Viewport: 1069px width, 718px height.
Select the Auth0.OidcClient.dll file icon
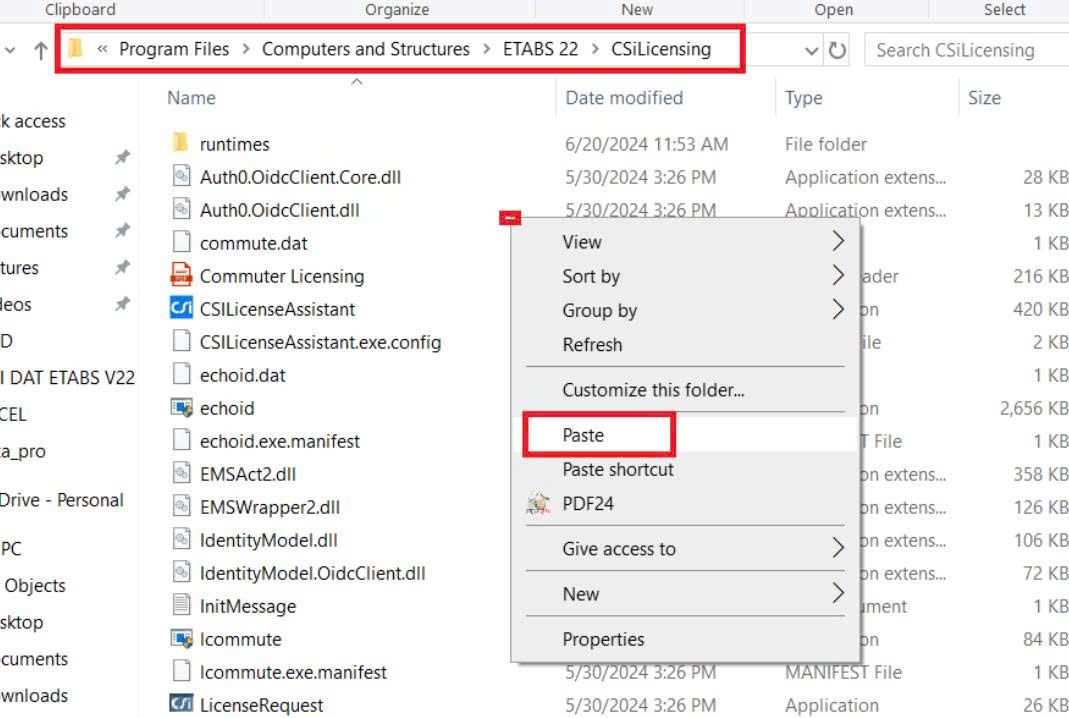coord(181,209)
